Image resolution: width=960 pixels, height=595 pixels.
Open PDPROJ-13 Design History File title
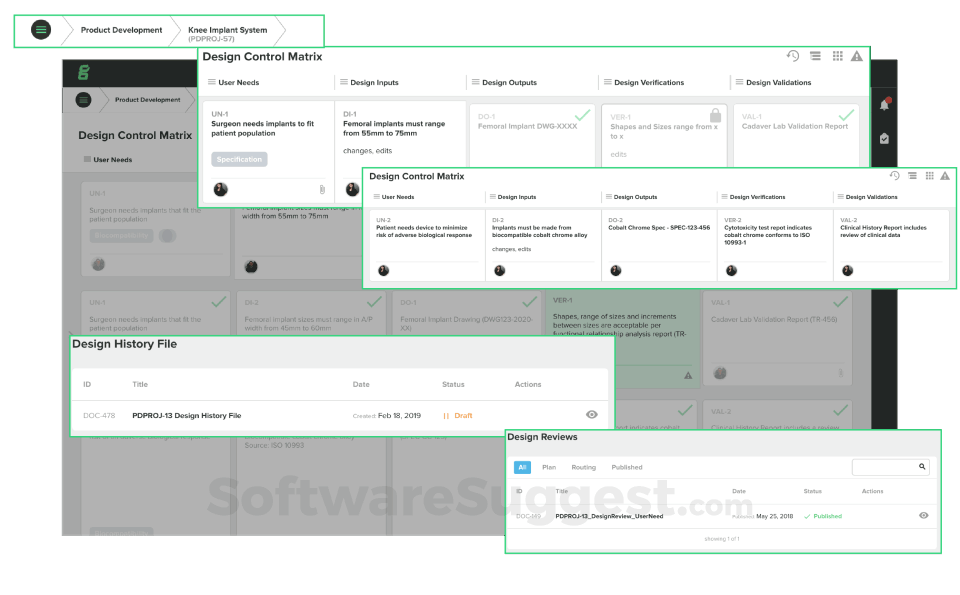click(187, 415)
